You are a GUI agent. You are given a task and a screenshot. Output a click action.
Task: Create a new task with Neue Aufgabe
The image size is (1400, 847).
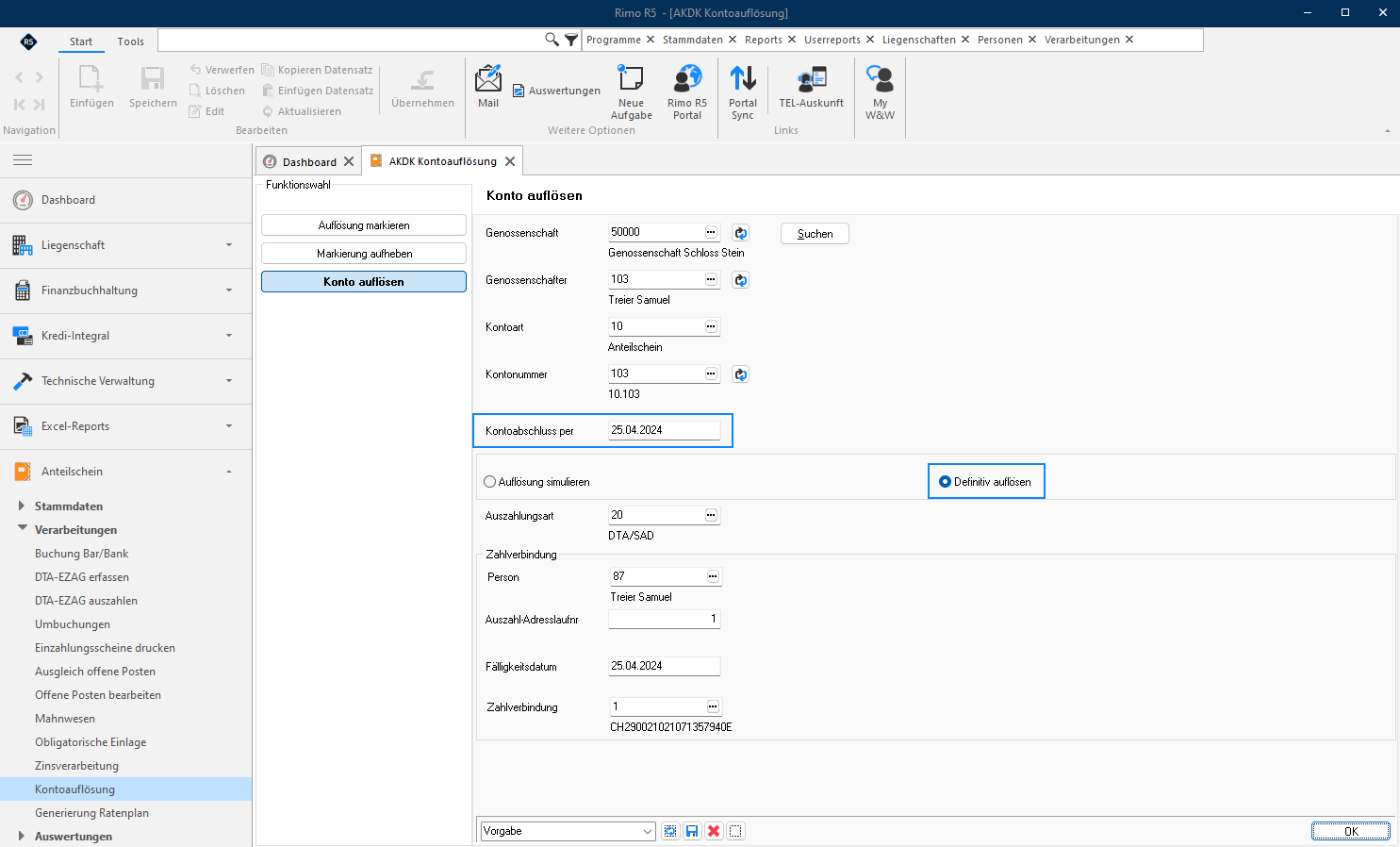click(x=631, y=91)
